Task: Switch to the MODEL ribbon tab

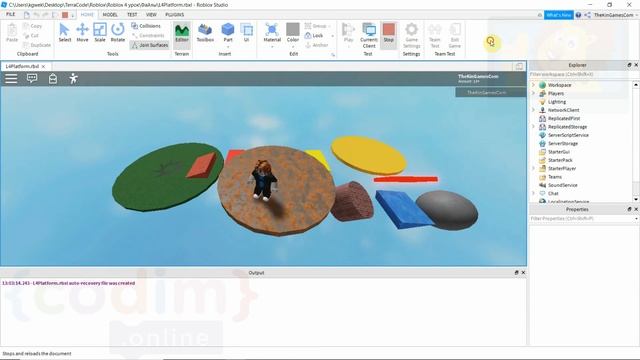Action: (x=110, y=15)
